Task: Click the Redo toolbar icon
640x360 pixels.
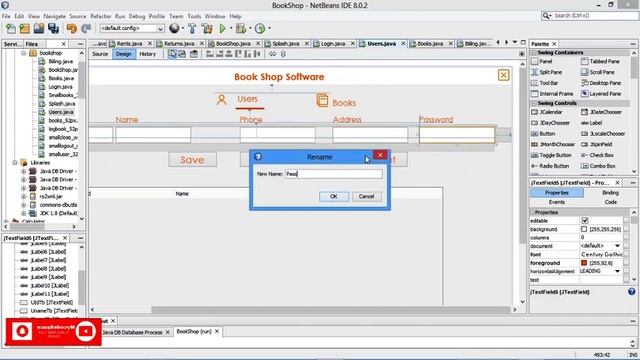Action: point(86,29)
